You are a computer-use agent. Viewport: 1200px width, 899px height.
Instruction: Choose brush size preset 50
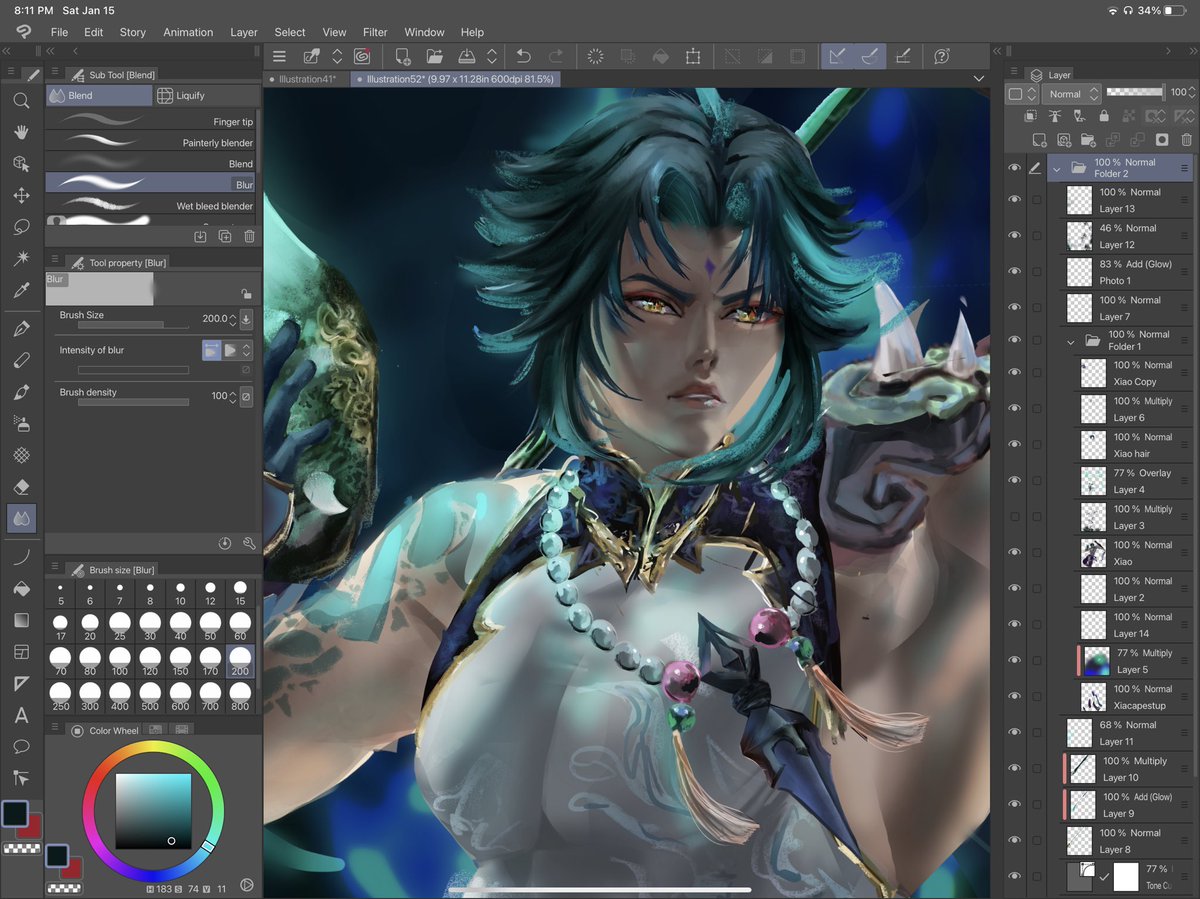210,627
